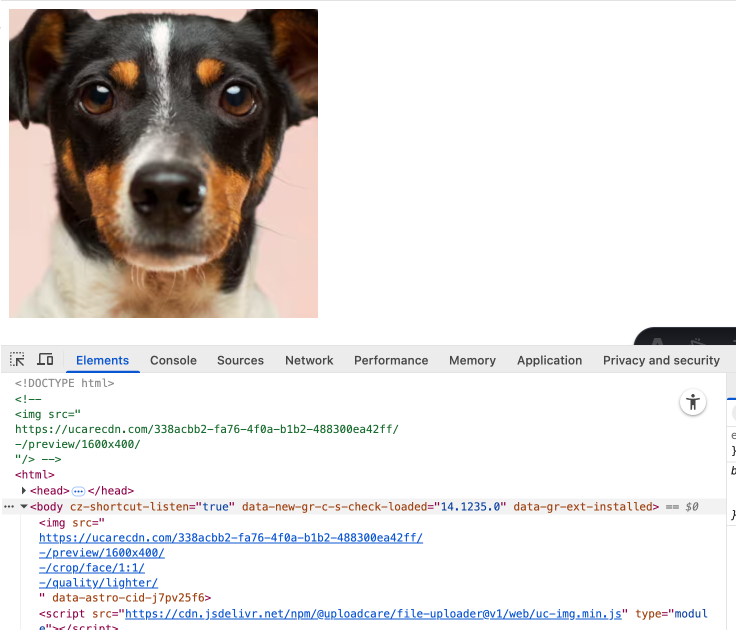This screenshot has width=736, height=630.
Task: Click the data-gr-ext-installed attribute
Action: (x=583, y=507)
